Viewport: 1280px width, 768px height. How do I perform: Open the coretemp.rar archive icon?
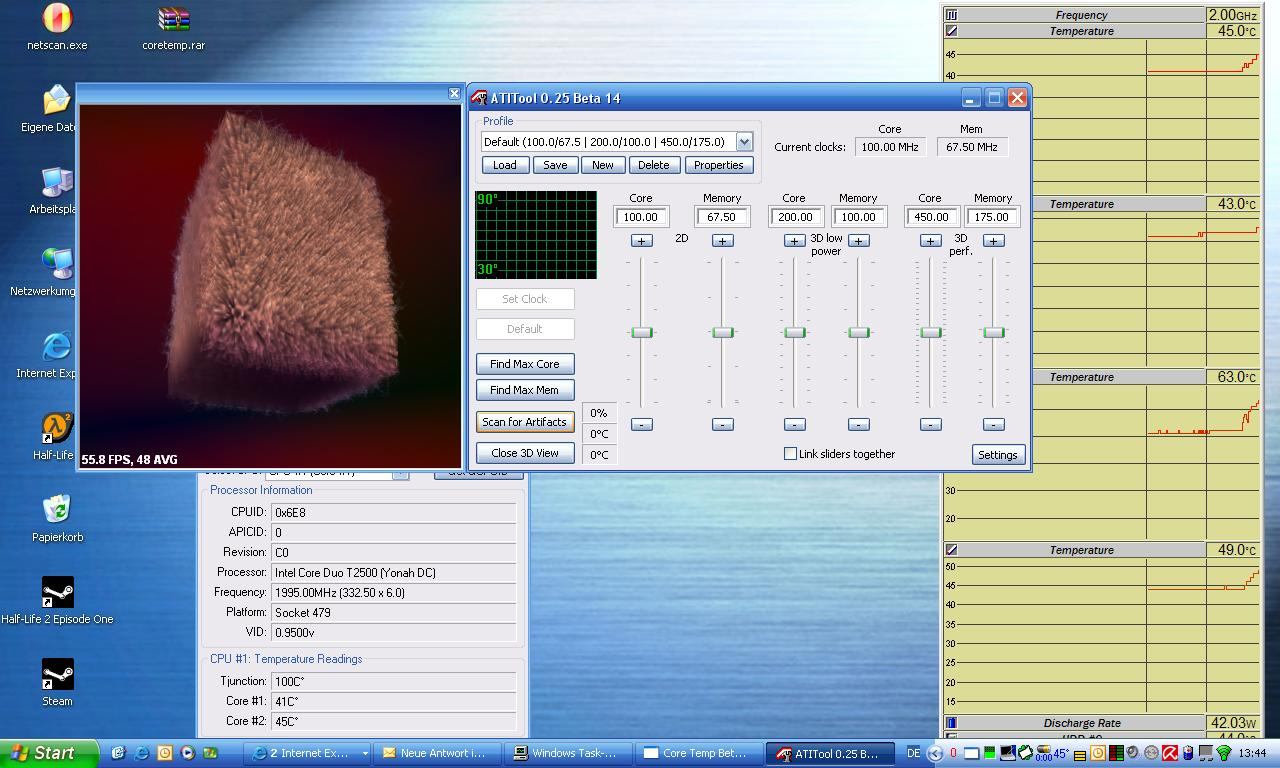(x=173, y=19)
